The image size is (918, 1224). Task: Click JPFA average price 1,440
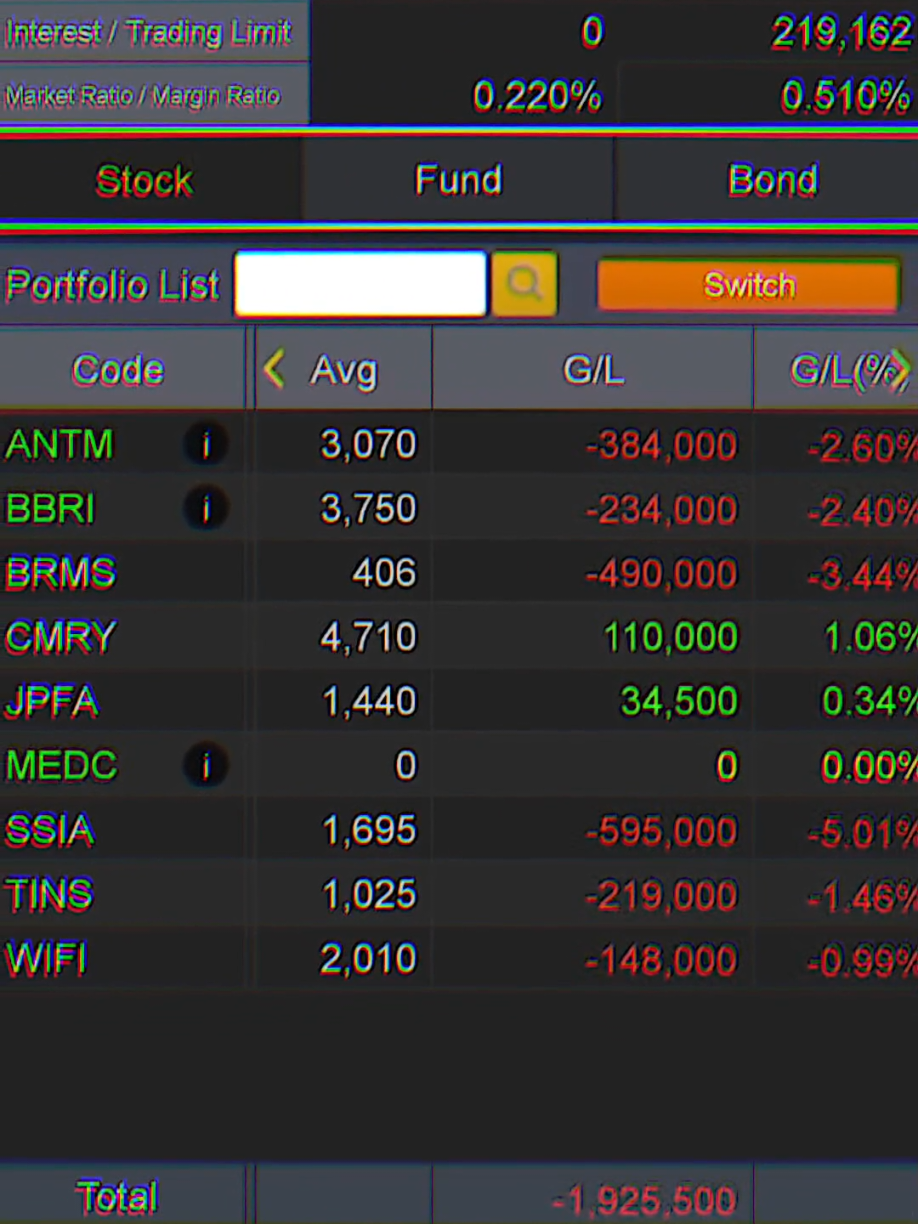(x=368, y=702)
